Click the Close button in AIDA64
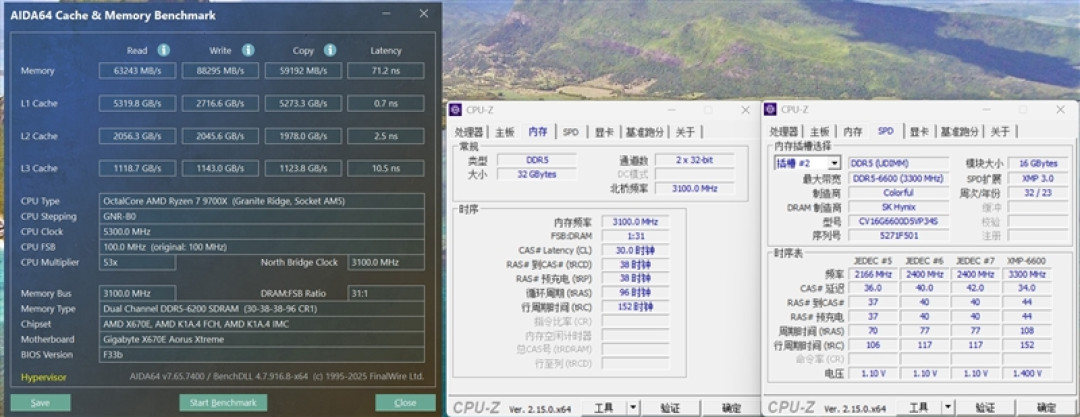Screen dimensions: 1080x417 coord(405,403)
